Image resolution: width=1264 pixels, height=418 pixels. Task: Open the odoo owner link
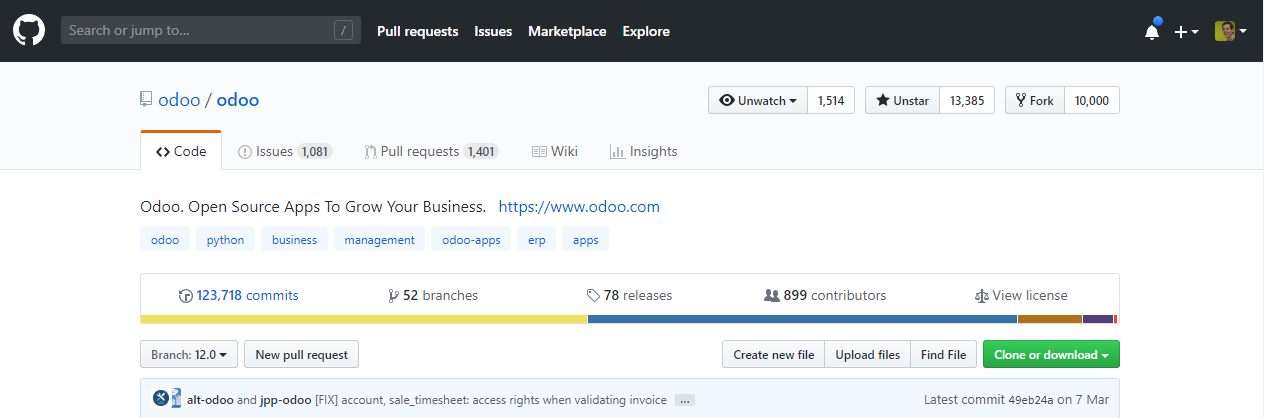click(x=179, y=100)
